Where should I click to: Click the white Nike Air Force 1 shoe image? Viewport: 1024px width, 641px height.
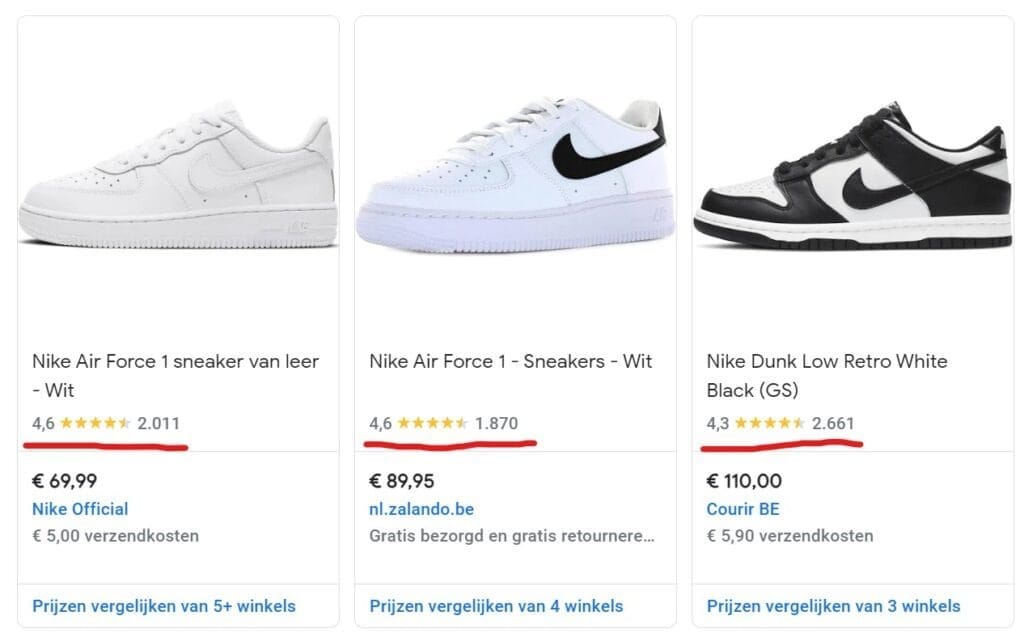178,183
